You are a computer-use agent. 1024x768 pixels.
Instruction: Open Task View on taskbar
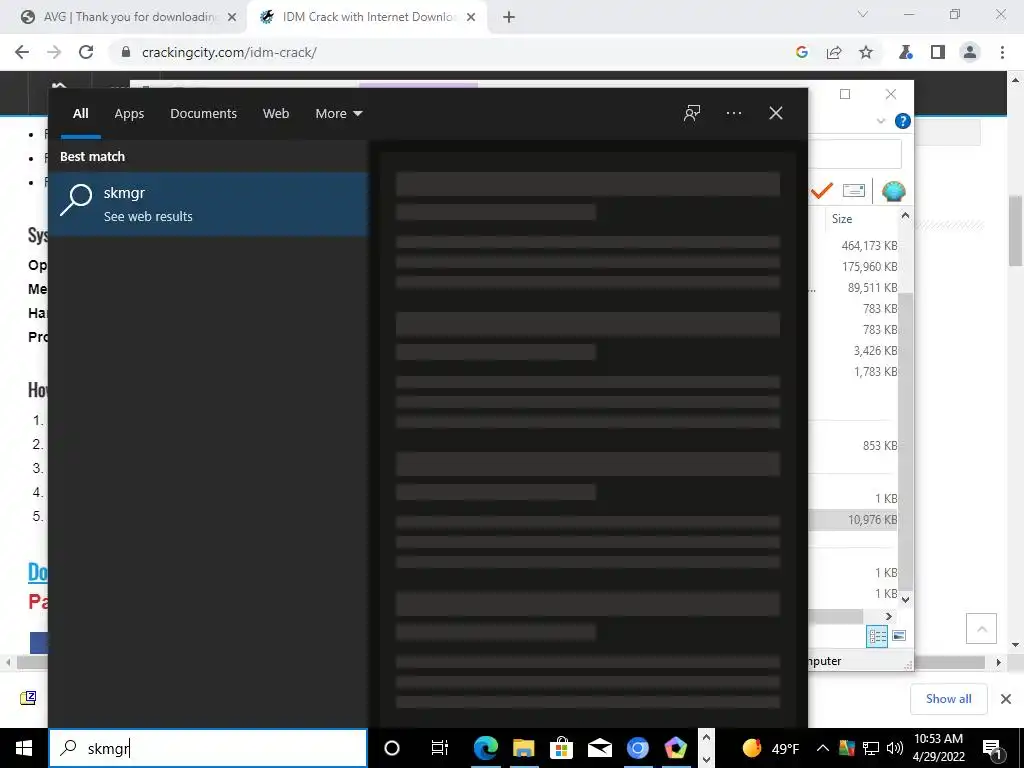pyautogui.click(x=440, y=748)
